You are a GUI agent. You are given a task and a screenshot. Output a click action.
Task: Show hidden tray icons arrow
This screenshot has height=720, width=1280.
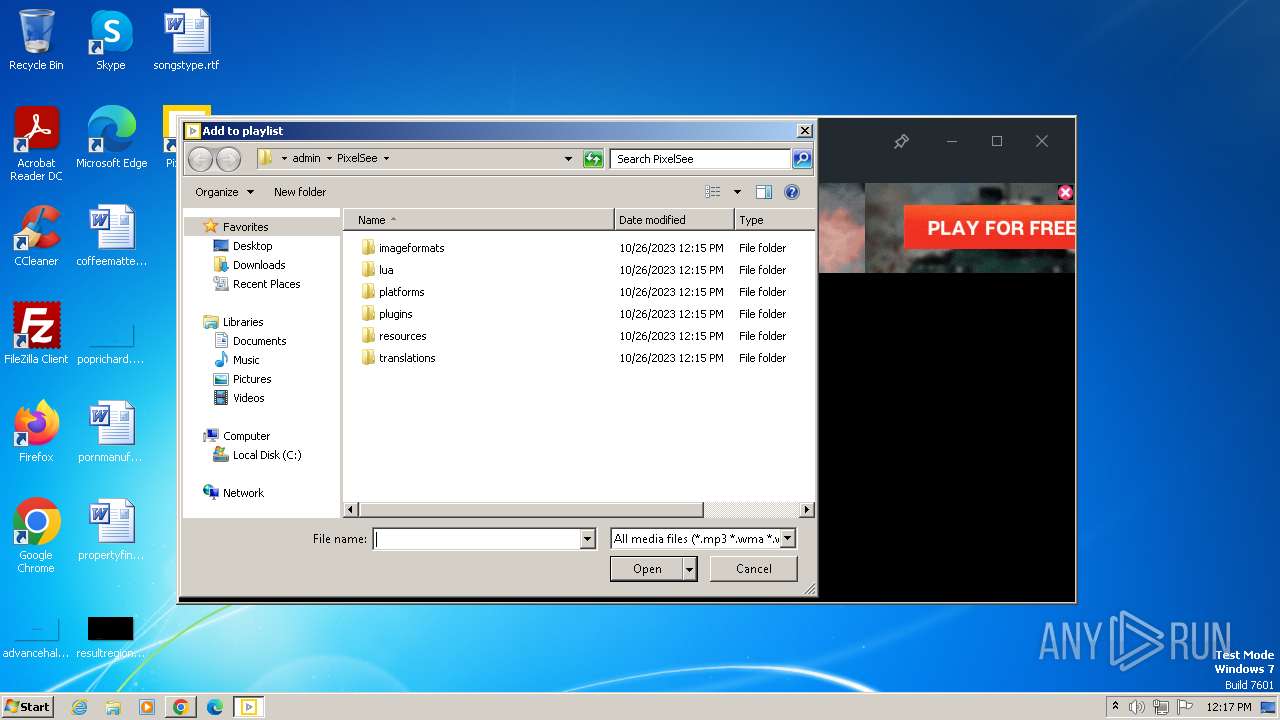coord(1115,707)
